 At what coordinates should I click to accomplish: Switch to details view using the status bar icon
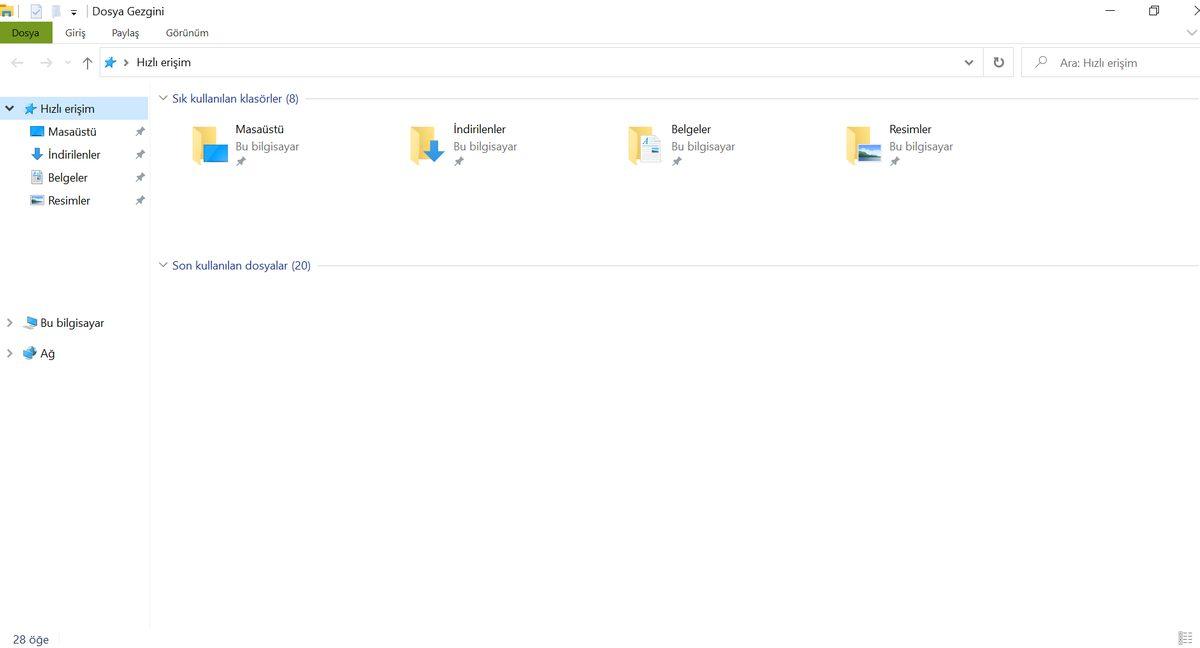[1185, 639]
